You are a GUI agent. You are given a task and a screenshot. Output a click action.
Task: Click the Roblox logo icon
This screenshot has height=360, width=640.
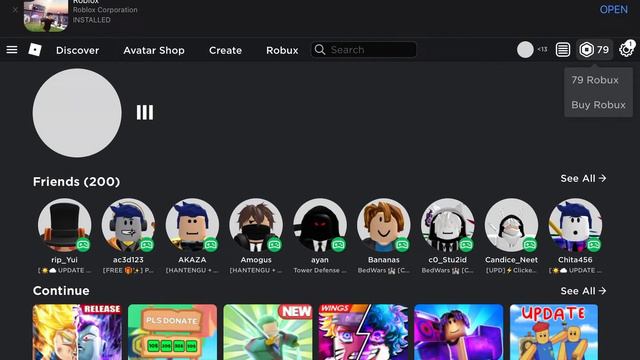(x=35, y=50)
